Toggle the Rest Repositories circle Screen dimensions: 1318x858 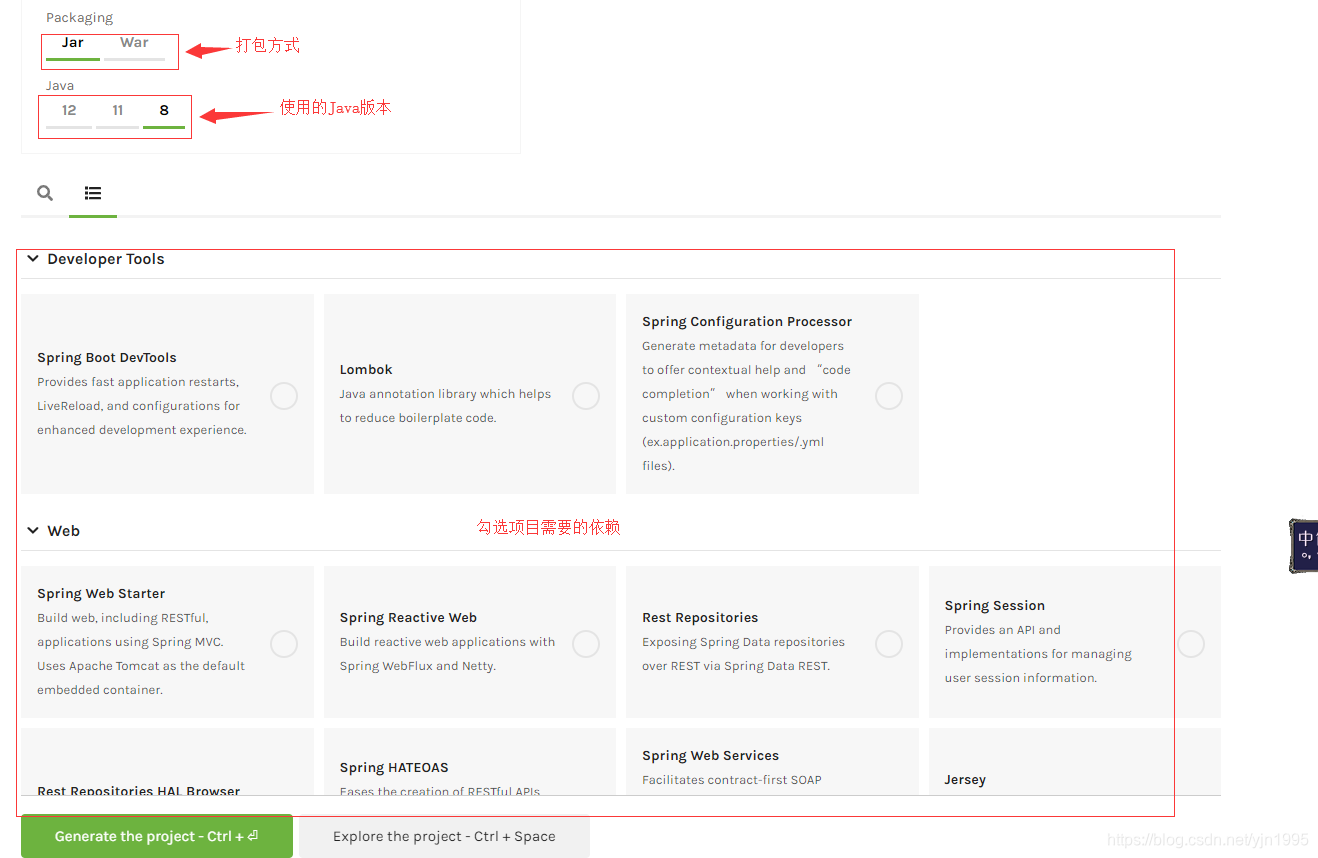coord(889,644)
